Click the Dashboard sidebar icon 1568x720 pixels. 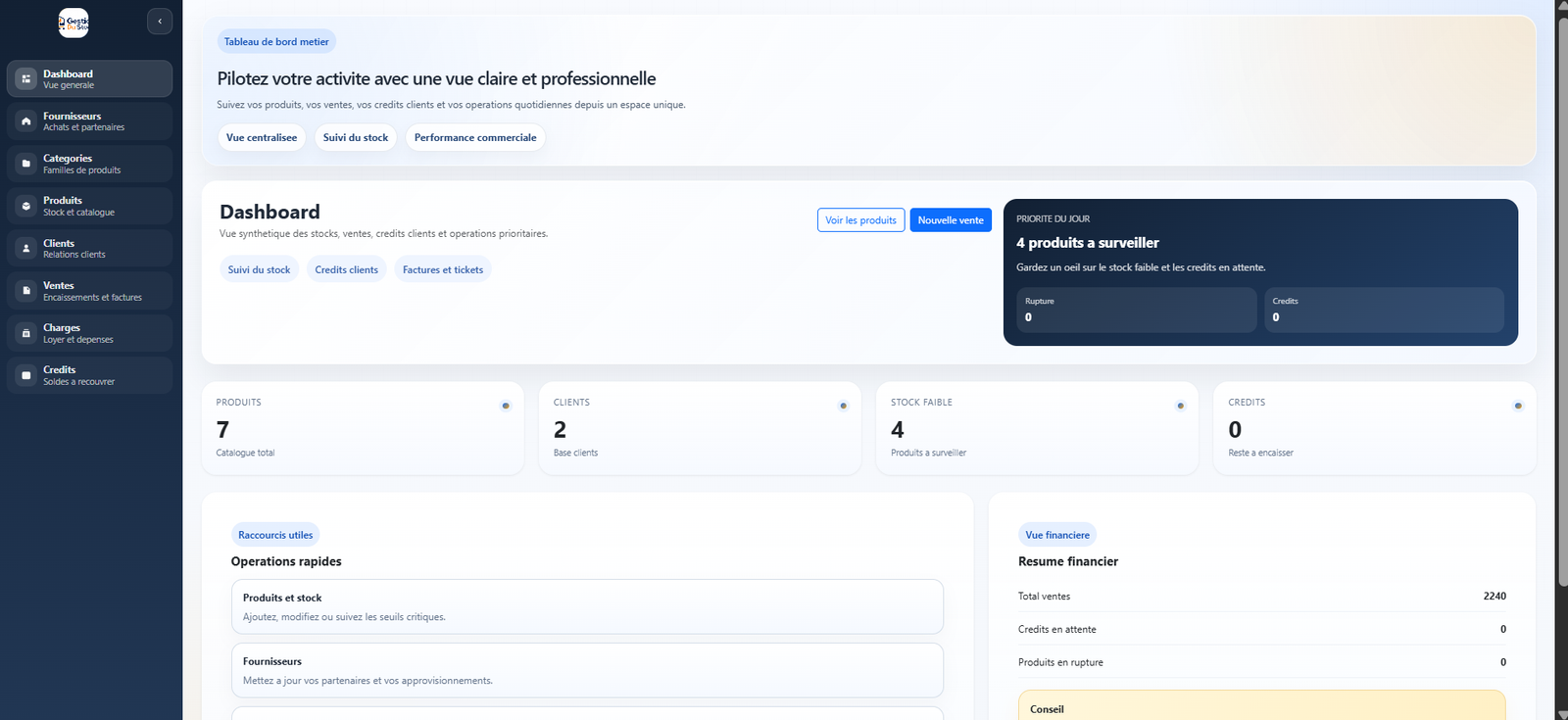[x=26, y=78]
